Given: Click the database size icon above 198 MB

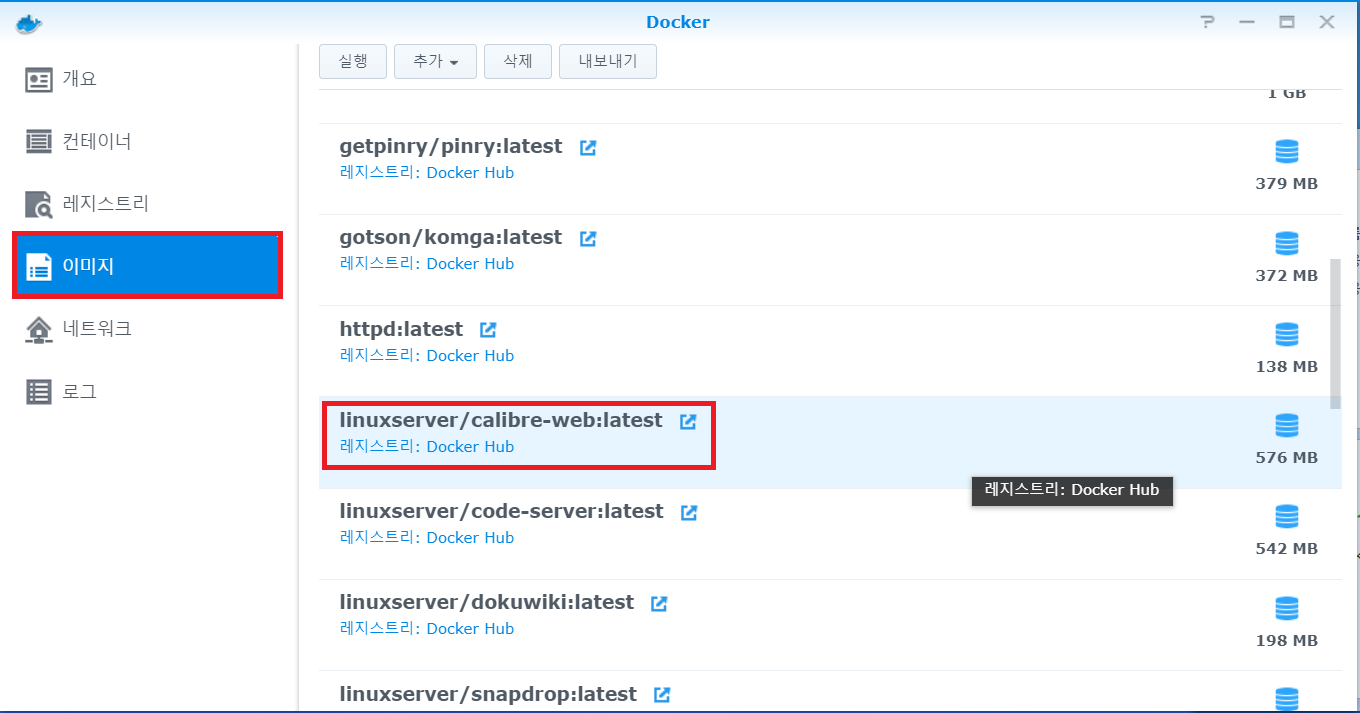Looking at the screenshot, I should pos(1286,608).
